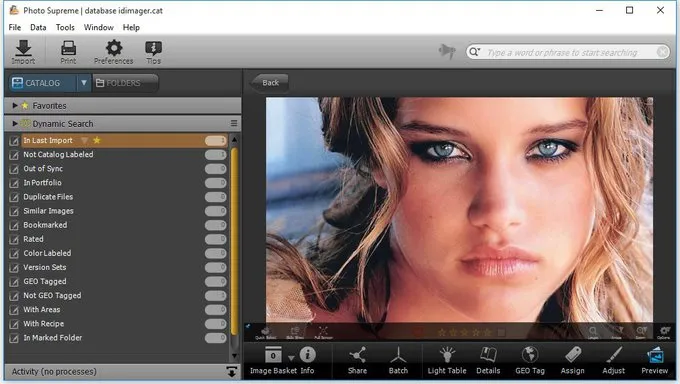Image resolution: width=680 pixels, height=384 pixels.
Task: Click the list scrollbar down arrow
Action: [x=234, y=356]
